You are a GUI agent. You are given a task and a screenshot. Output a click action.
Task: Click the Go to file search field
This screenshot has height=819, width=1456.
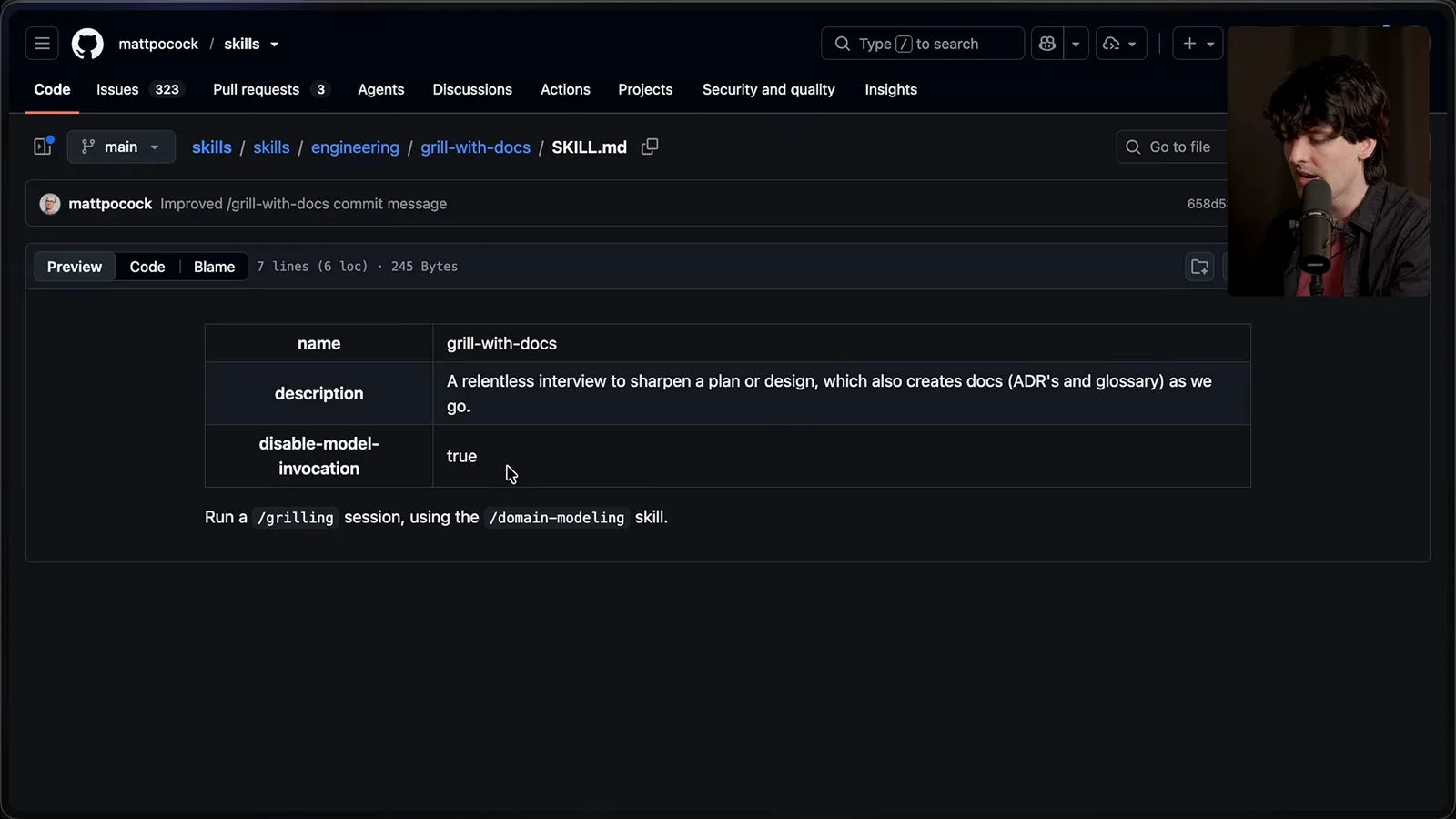1173,147
